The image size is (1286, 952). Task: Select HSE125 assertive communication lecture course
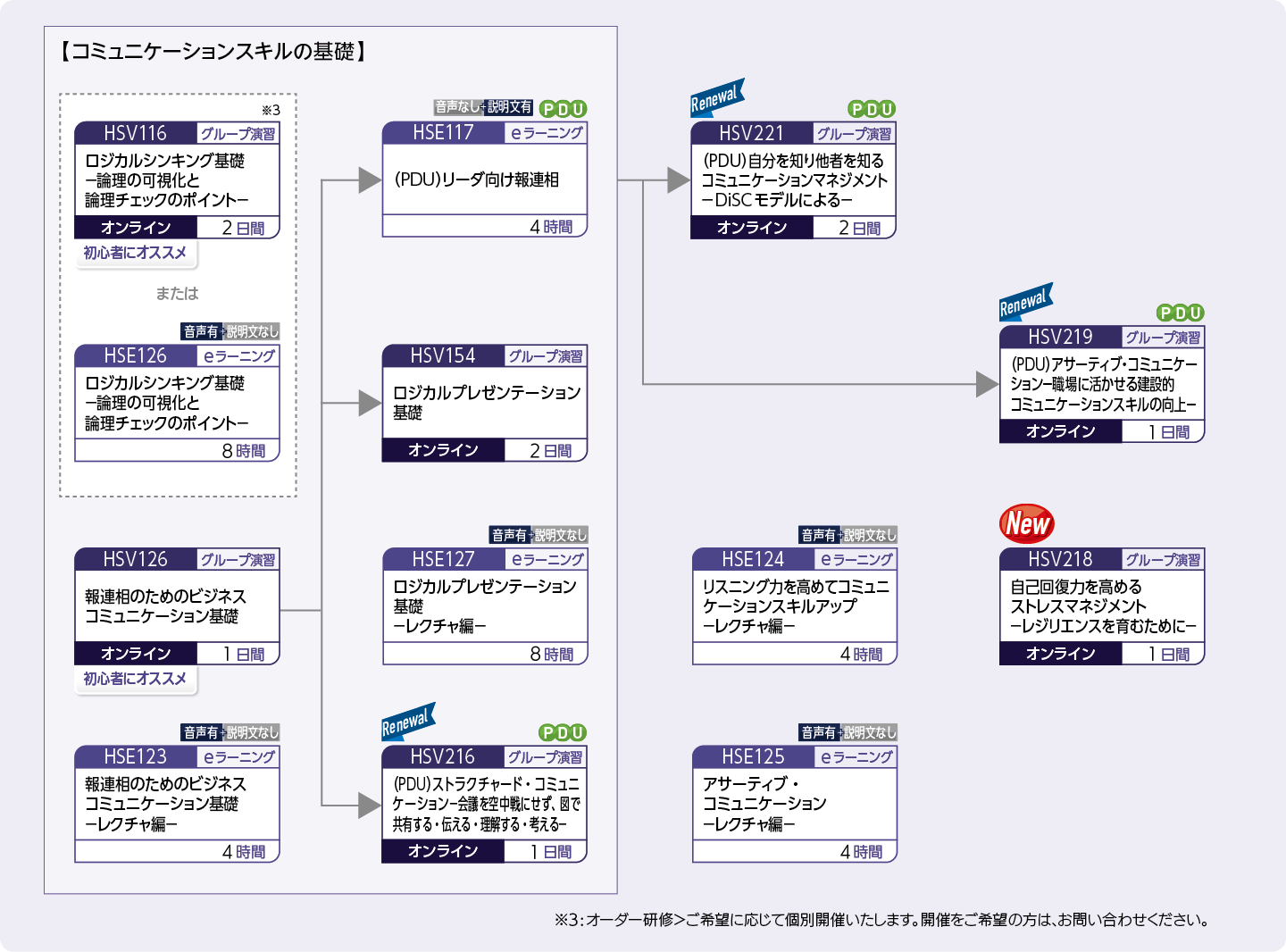click(794, 804)
